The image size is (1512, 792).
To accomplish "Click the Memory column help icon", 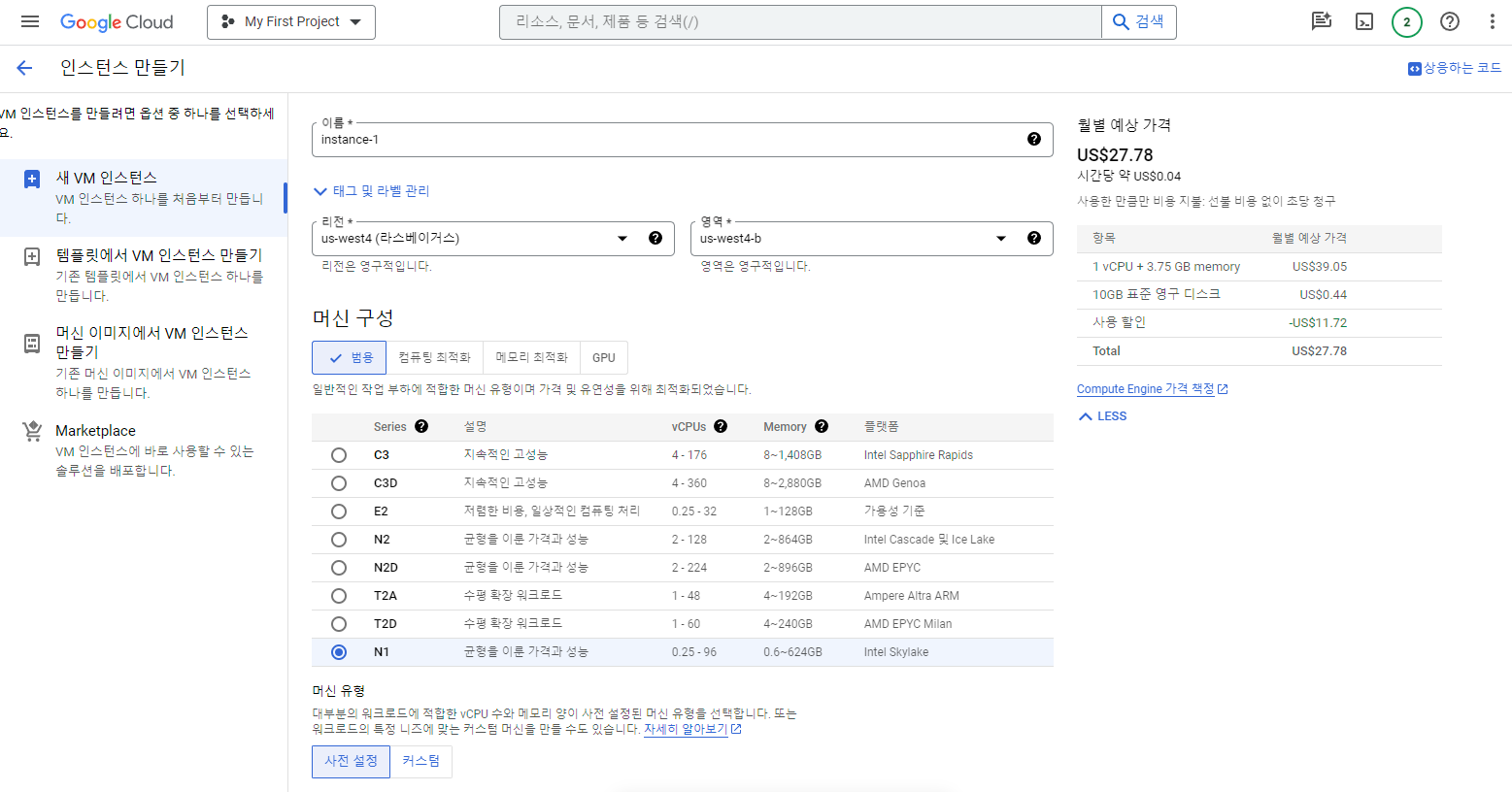I will pos(822,426).
